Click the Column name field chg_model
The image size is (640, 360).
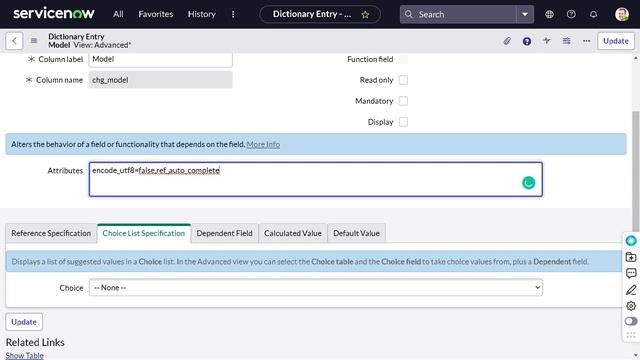[x=161, y=80]
